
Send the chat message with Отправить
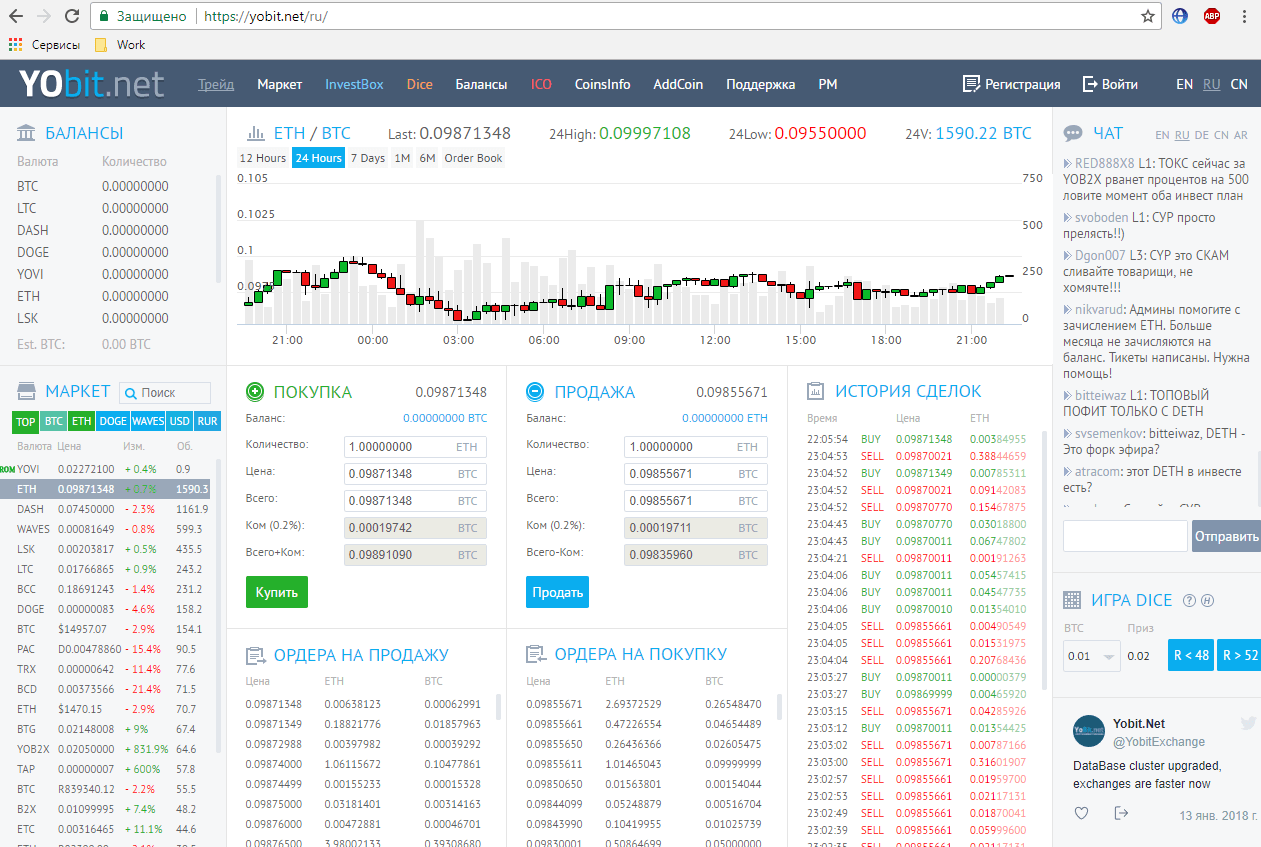(x=1227, y=536)
